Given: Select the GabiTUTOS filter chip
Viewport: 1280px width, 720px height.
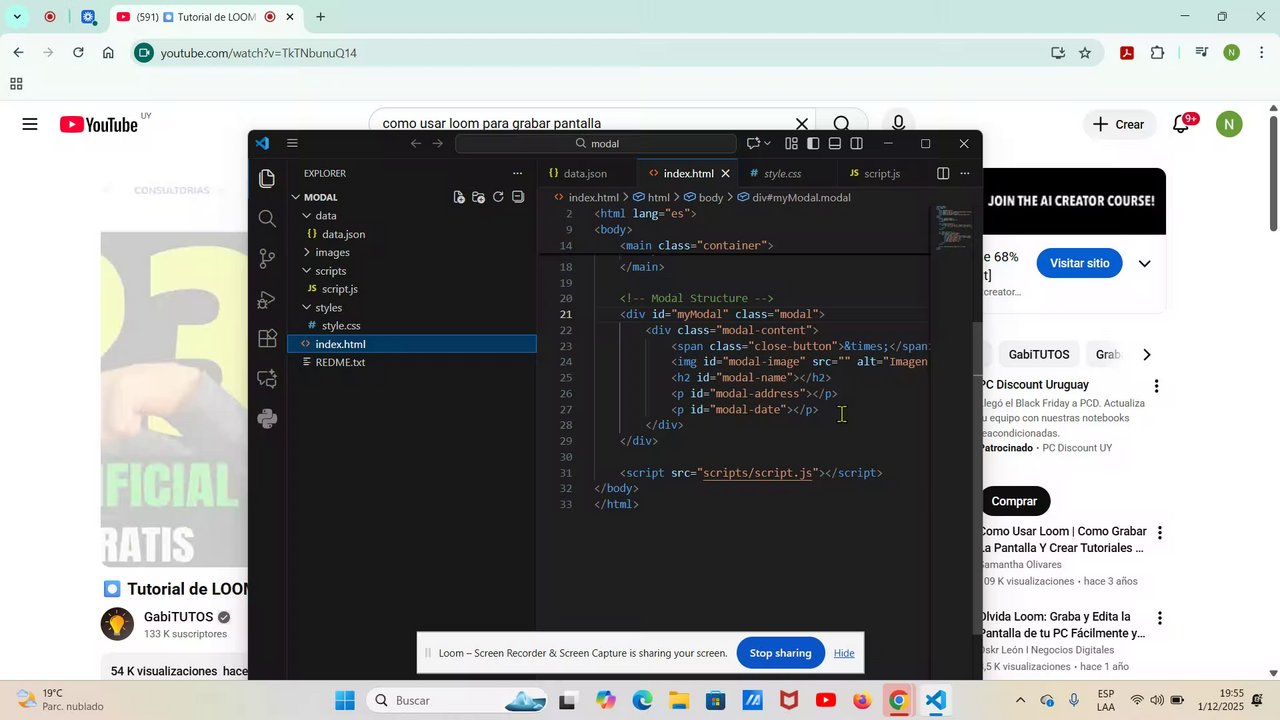Looking at the screenshot, I should (1038, 355).
